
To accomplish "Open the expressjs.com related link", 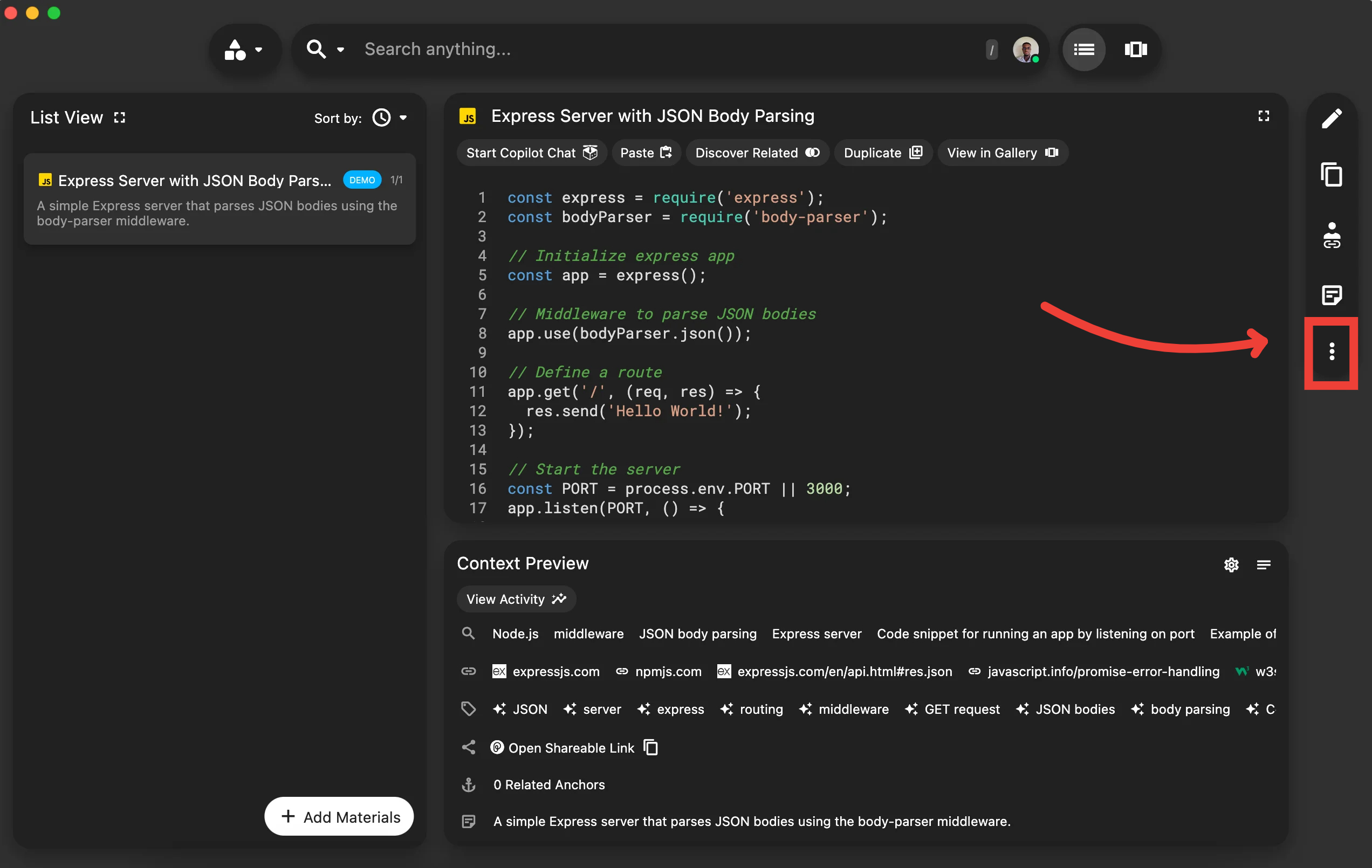I will tap(555, 672).
